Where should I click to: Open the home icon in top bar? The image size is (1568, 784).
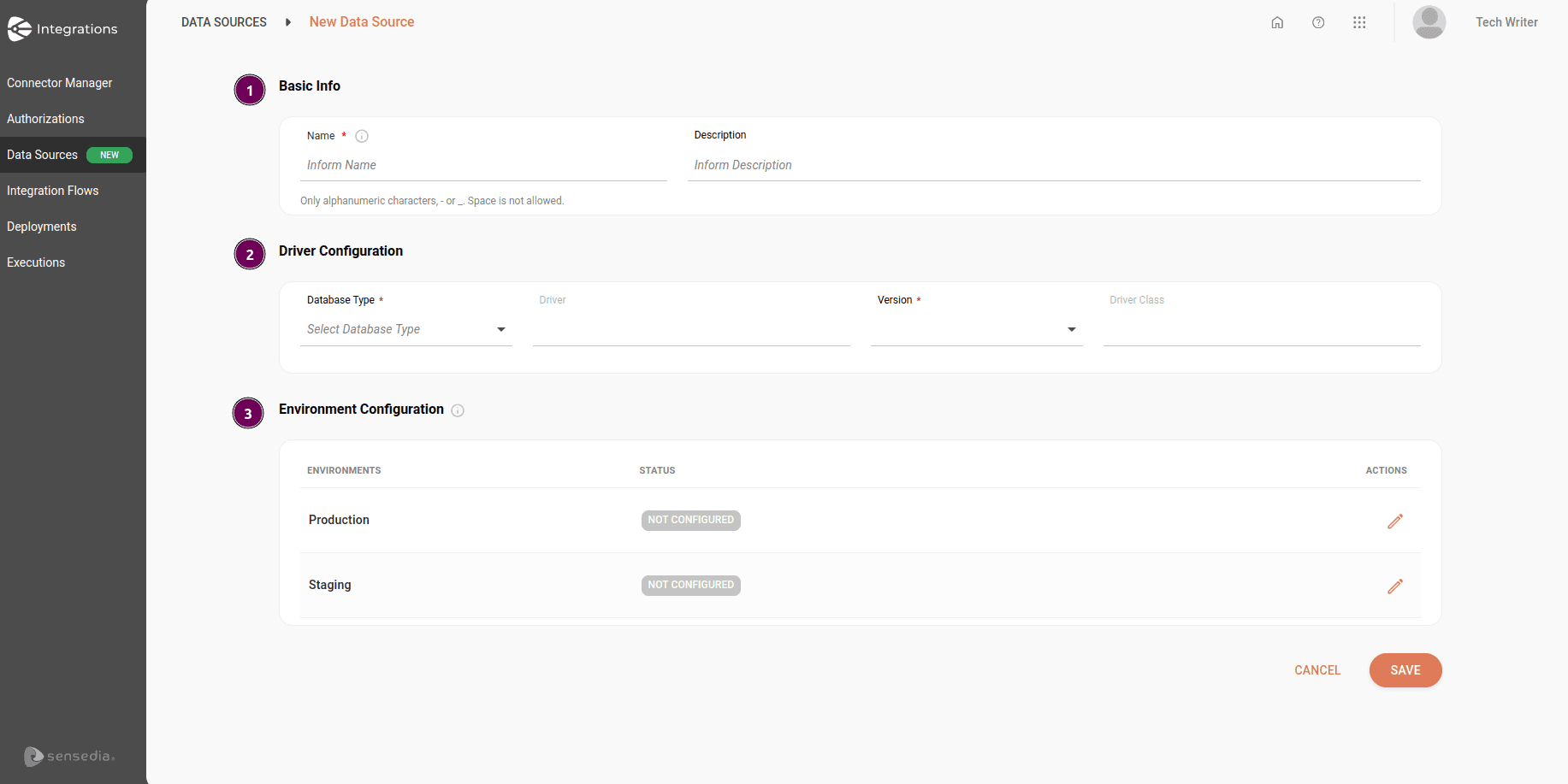pos(1277,22)
